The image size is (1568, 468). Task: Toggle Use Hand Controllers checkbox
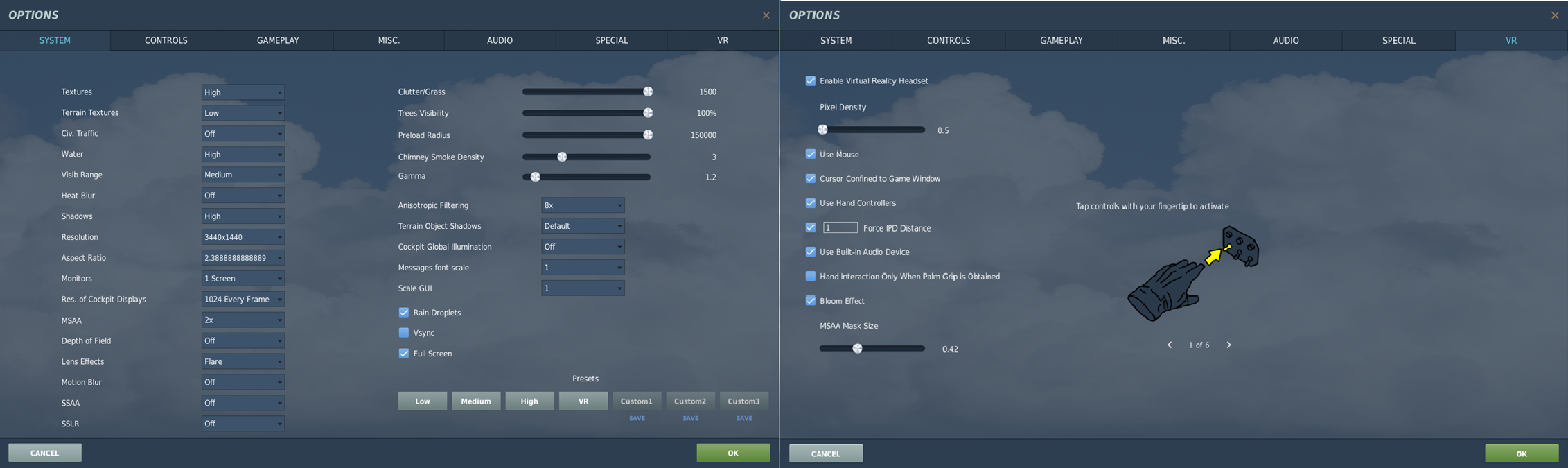tap(811, 203)
